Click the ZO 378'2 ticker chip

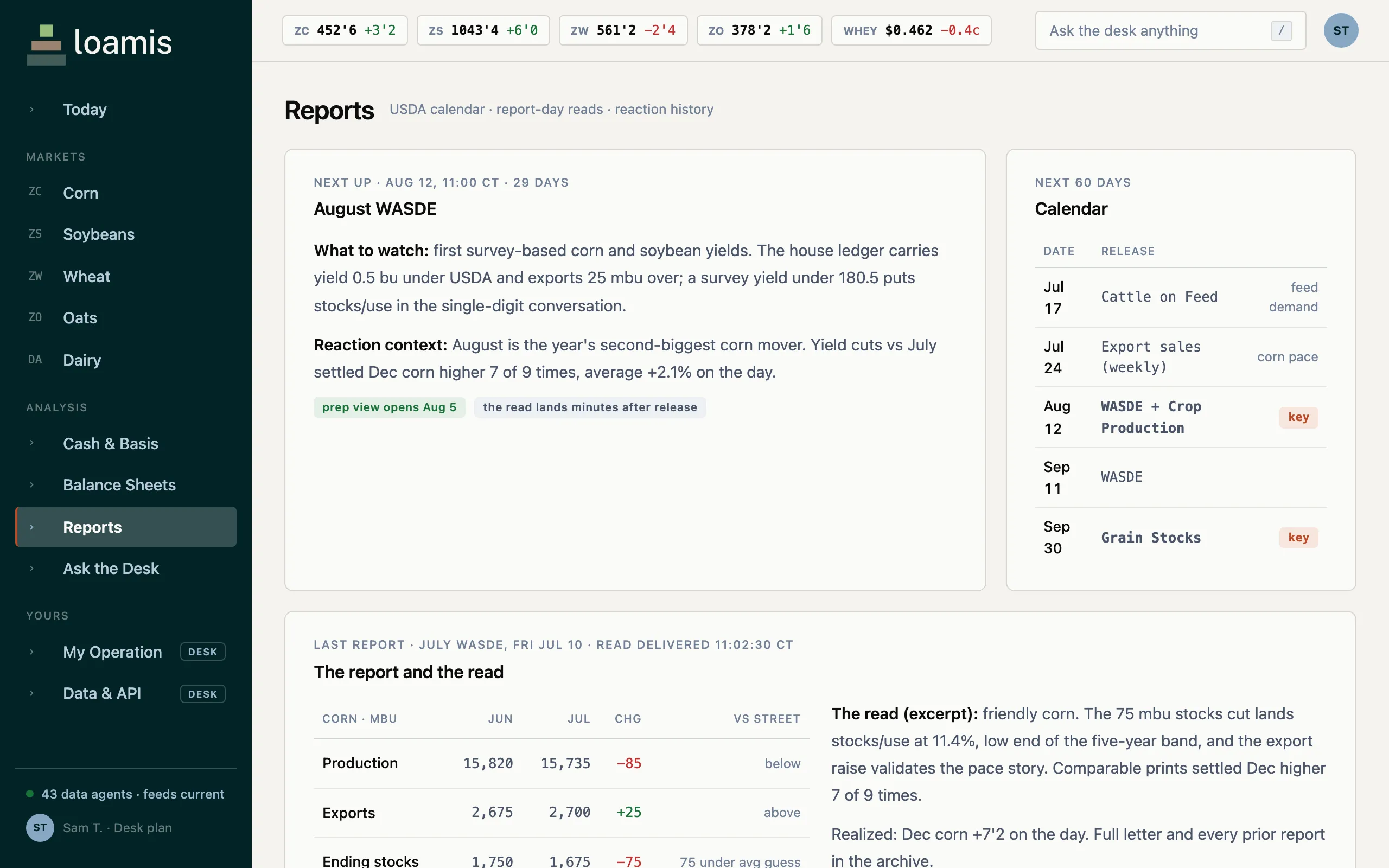[x=760, y=30]
